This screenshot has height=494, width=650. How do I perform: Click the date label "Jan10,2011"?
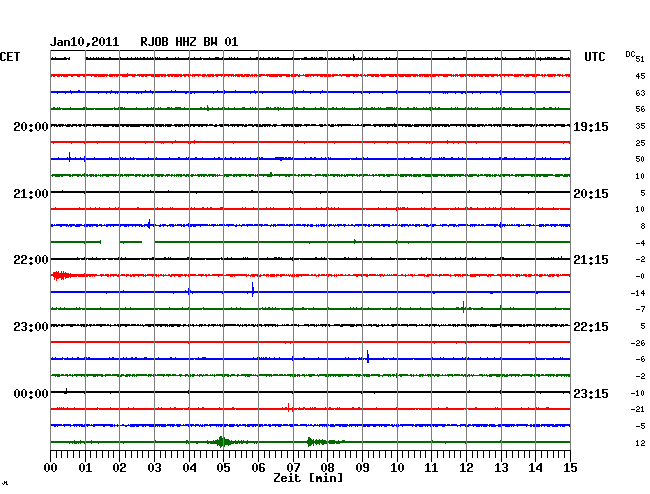tap(85, 42)
